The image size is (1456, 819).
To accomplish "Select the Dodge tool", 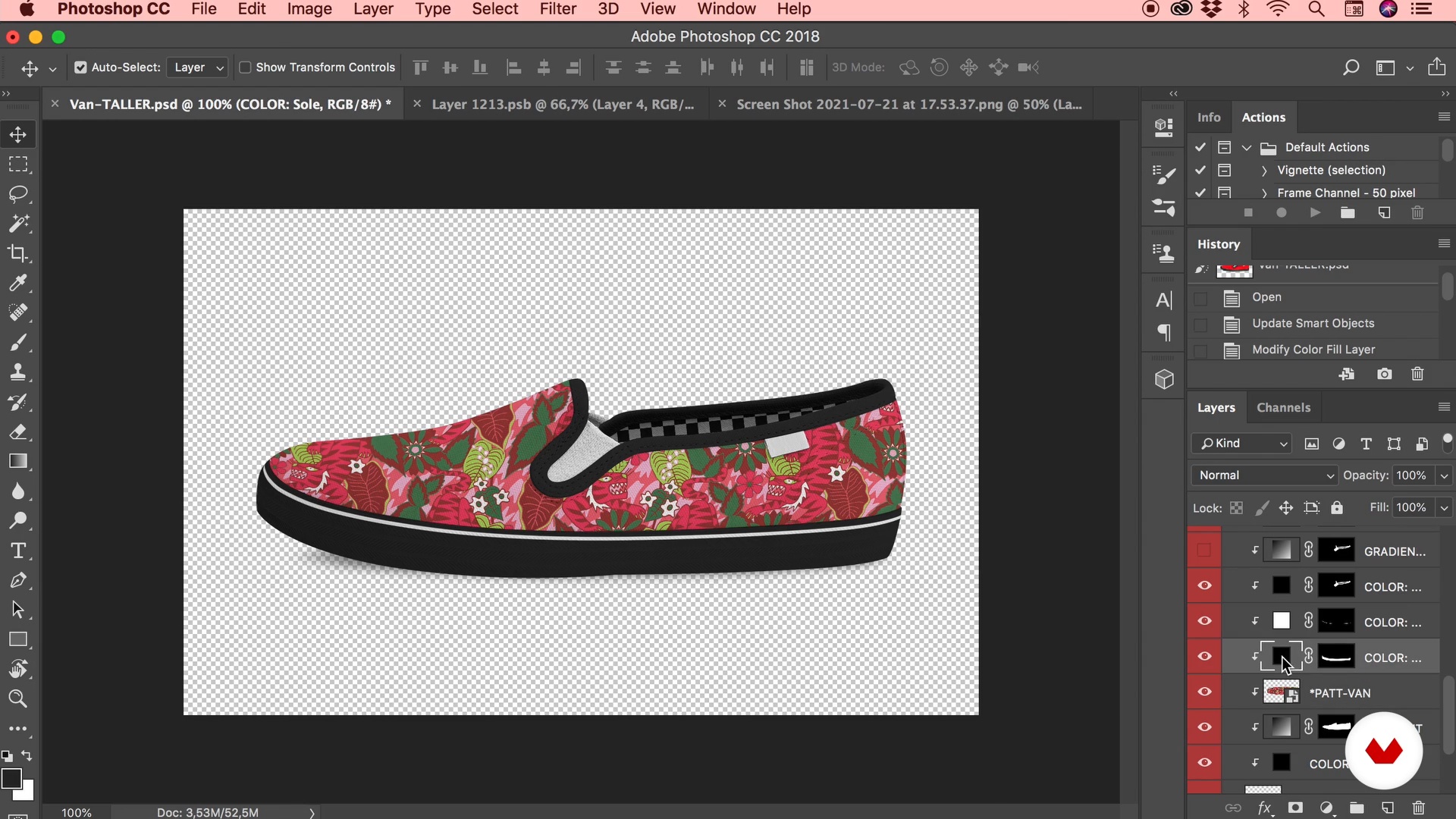I will point(18,521).
